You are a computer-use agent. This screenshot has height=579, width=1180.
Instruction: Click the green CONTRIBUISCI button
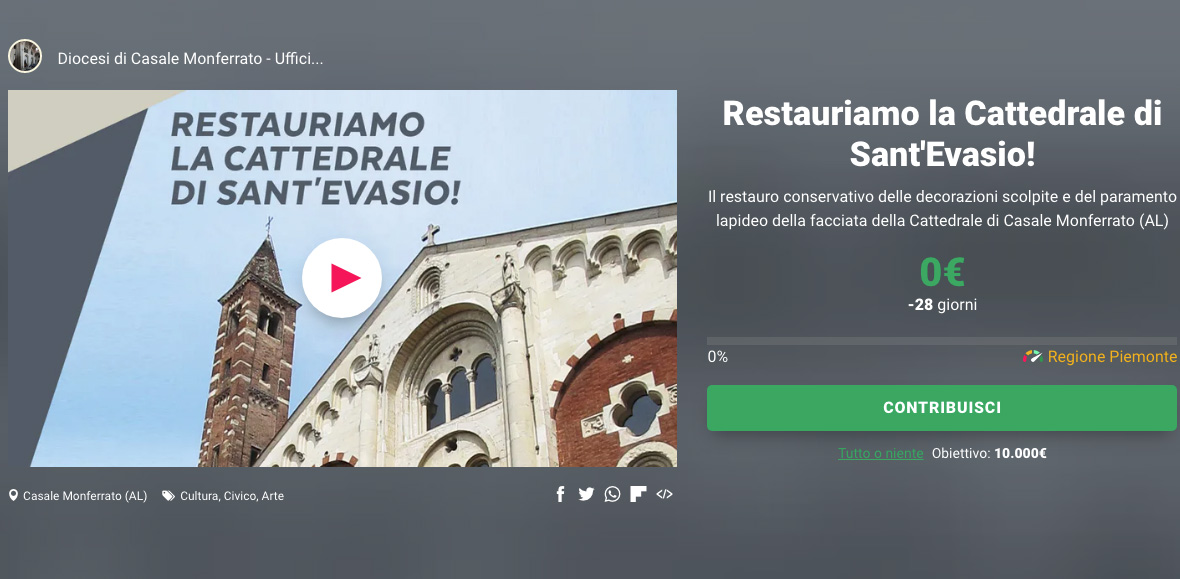coord(941,407)
